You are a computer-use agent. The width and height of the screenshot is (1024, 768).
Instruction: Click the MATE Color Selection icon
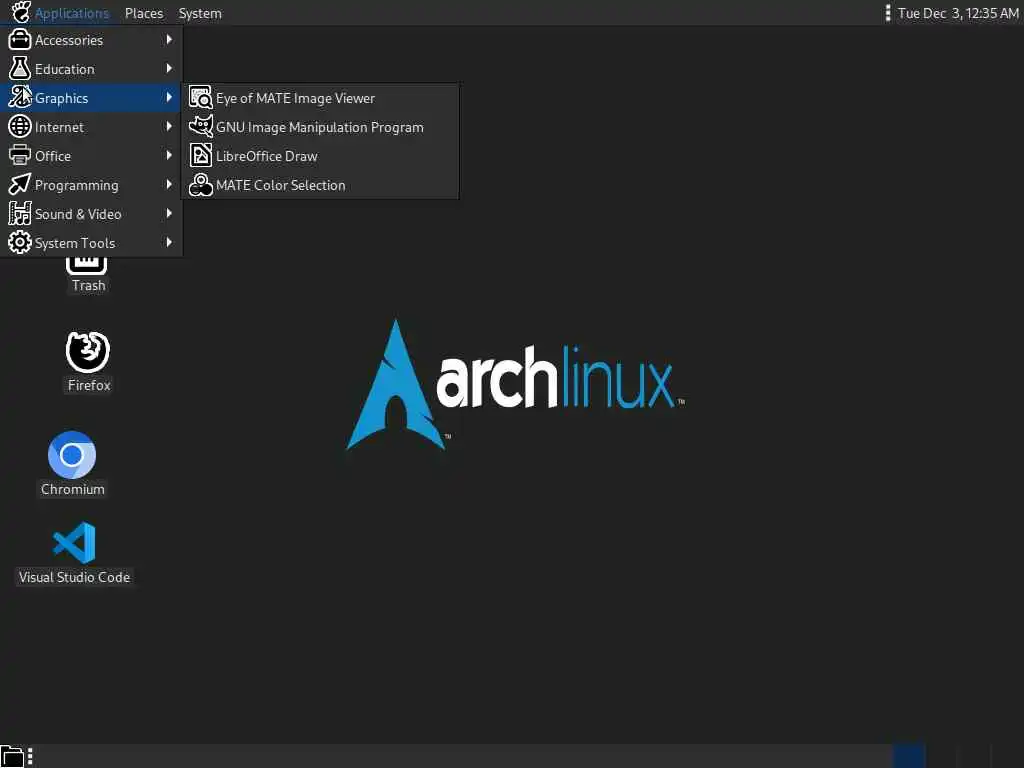[x=200, y=185]
